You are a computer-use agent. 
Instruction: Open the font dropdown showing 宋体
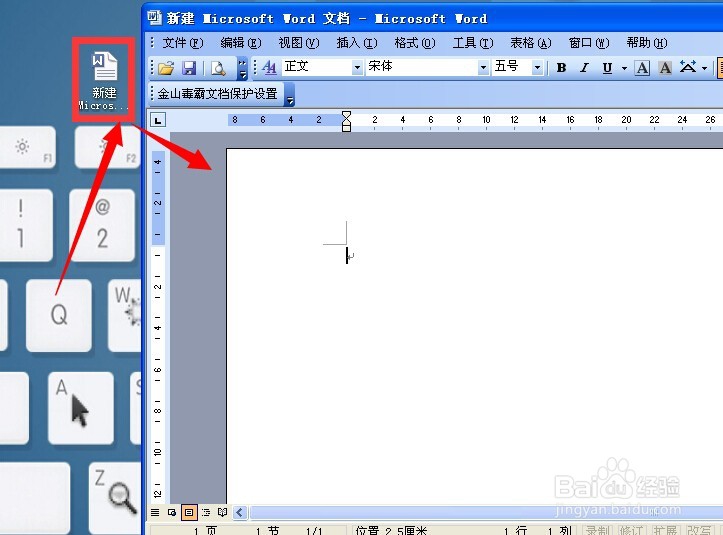point(483,68)
